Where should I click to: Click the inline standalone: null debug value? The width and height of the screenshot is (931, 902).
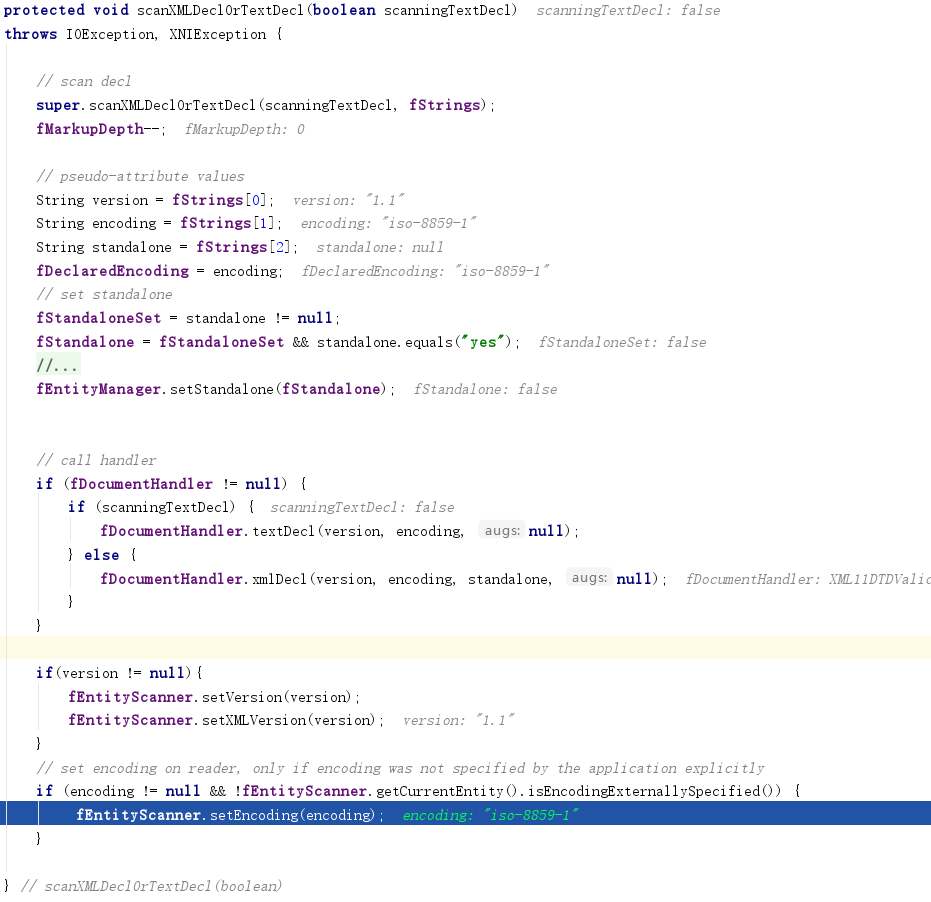click(x=380, y=247)
